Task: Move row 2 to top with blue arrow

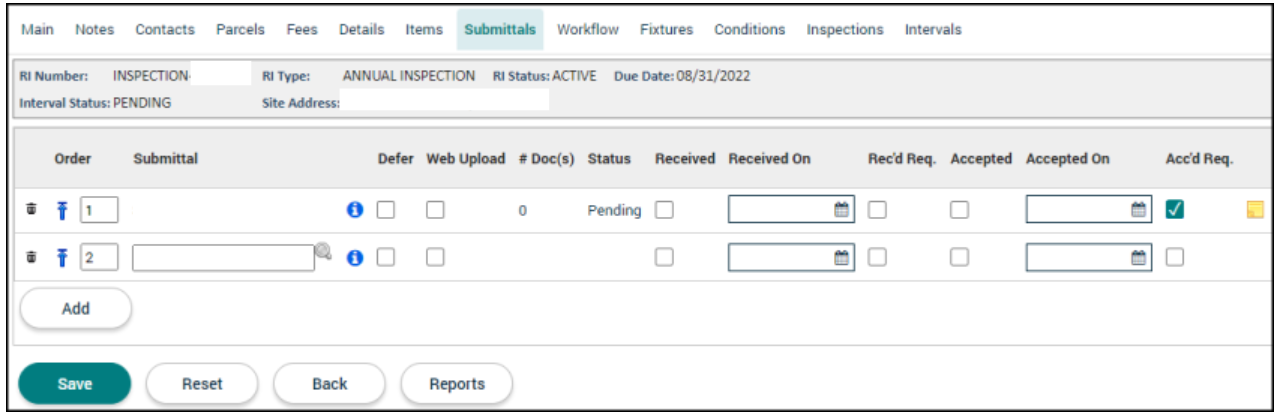Action: 61,257
